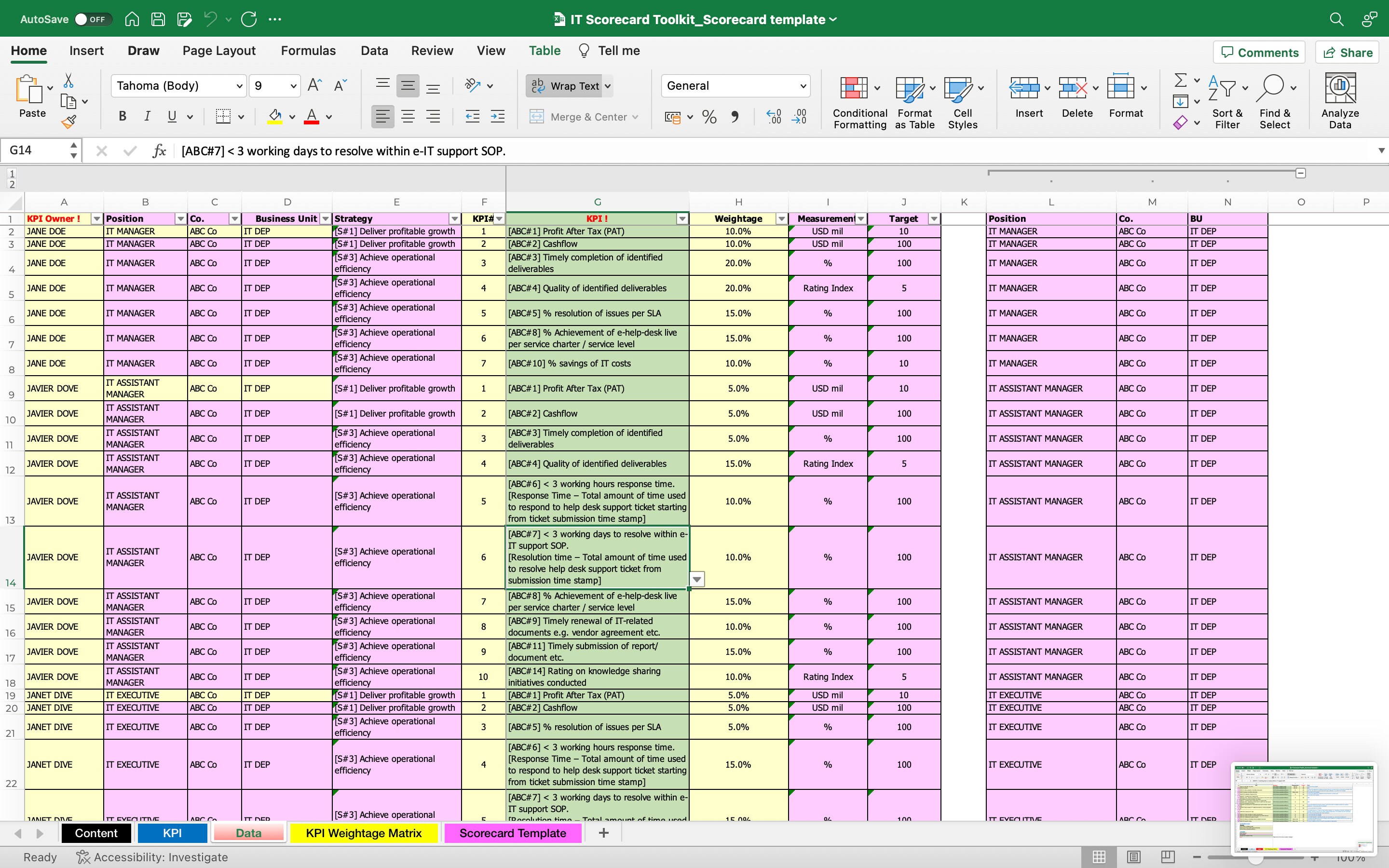1389x868 pixels.
Task: Click the Format Painter brush icon
Action: 69,121
